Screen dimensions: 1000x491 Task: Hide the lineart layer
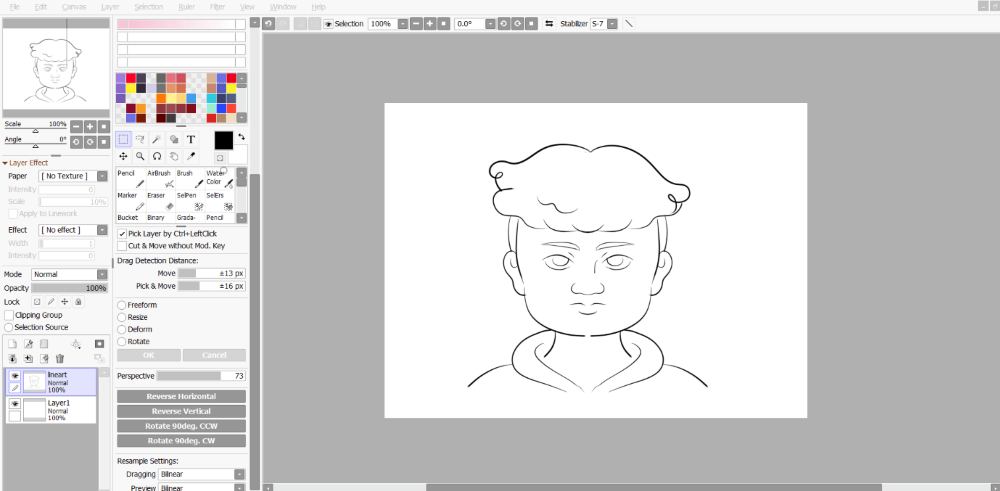(14, 376)
